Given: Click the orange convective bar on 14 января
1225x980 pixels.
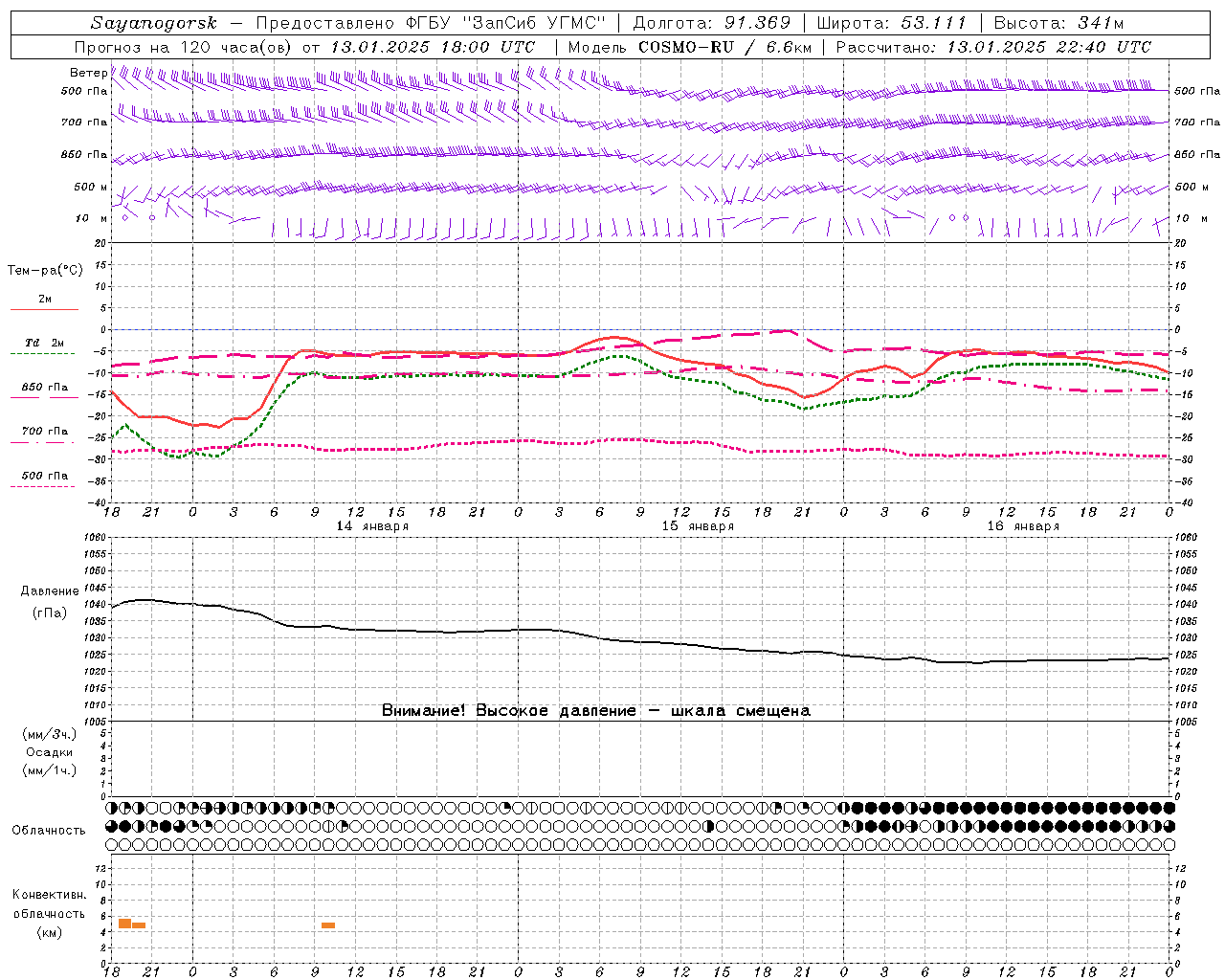Looking at the screenshot, I should pyautogui.click(x=328, y=925).
